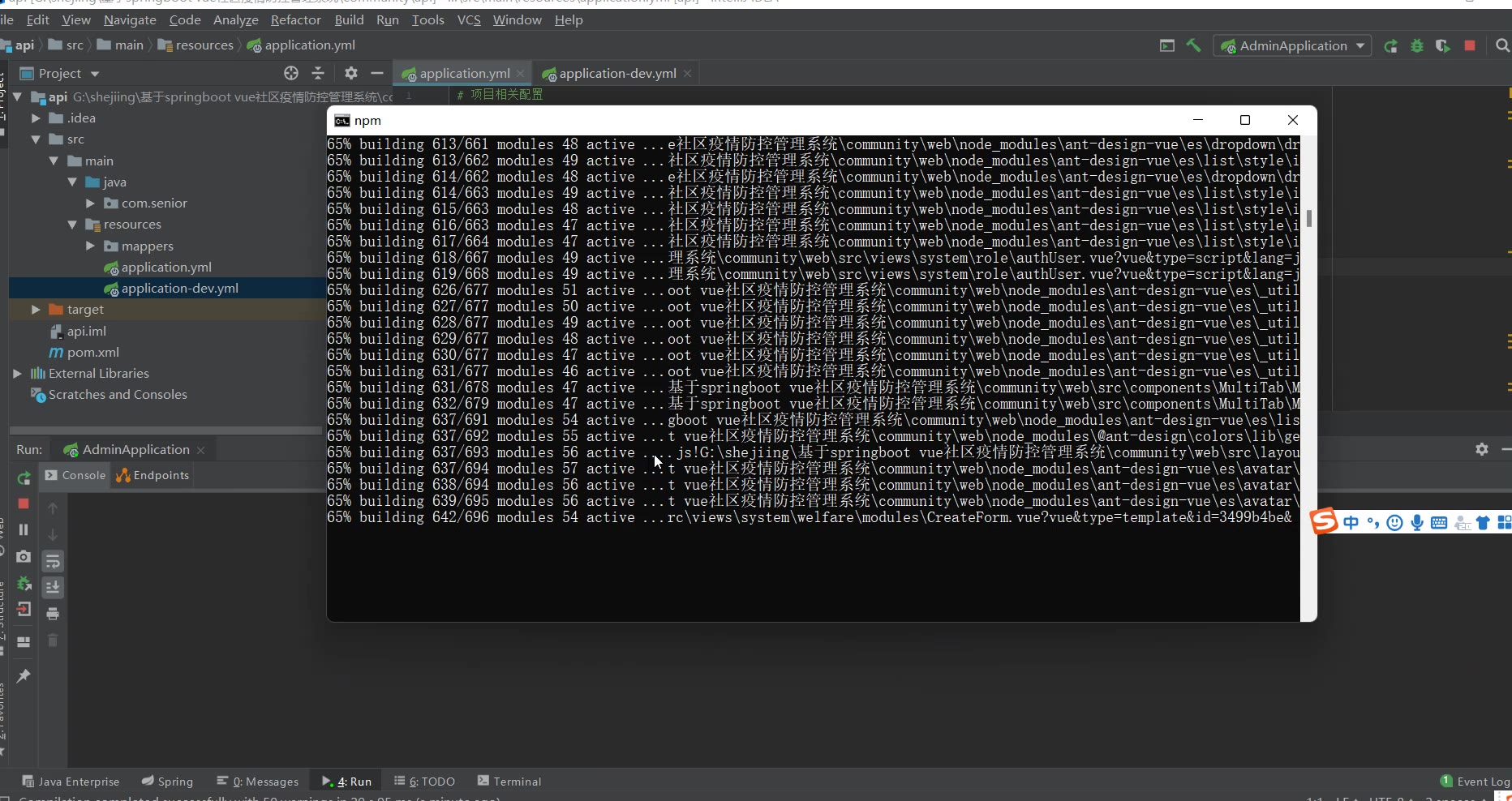Open the Sogou soft keyboard icon

point(1439,523)
